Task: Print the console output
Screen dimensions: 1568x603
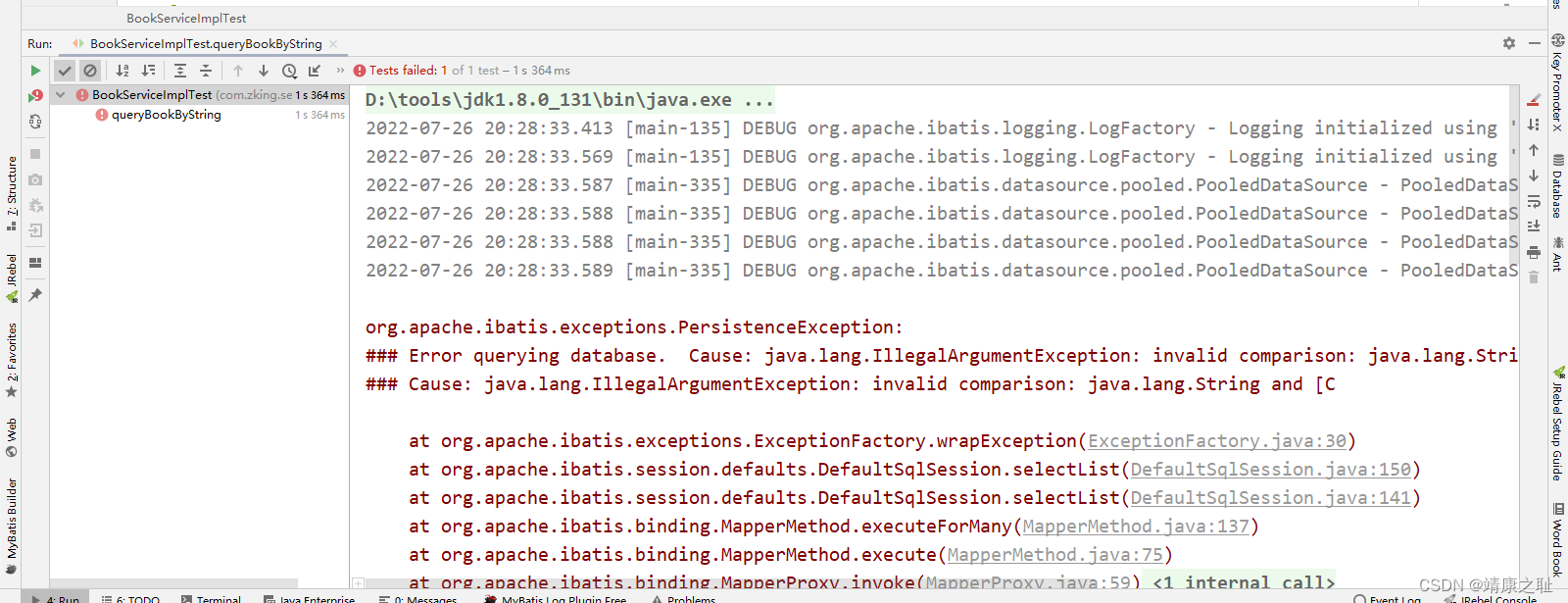Action: pyautogui.click(x=1534, y=252)
